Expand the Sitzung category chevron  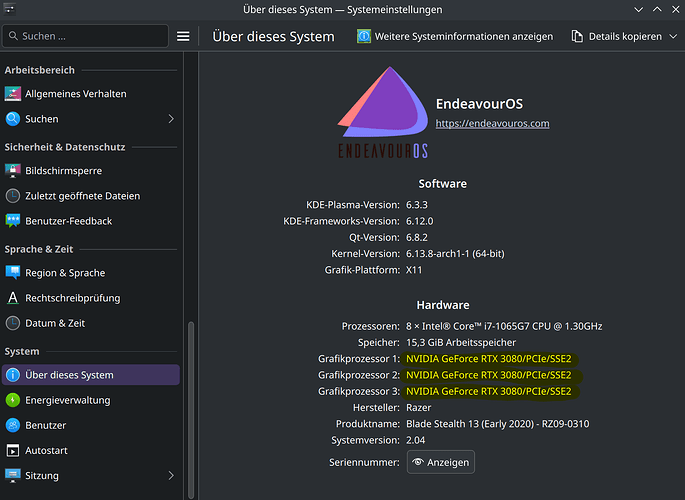(171, 476)
